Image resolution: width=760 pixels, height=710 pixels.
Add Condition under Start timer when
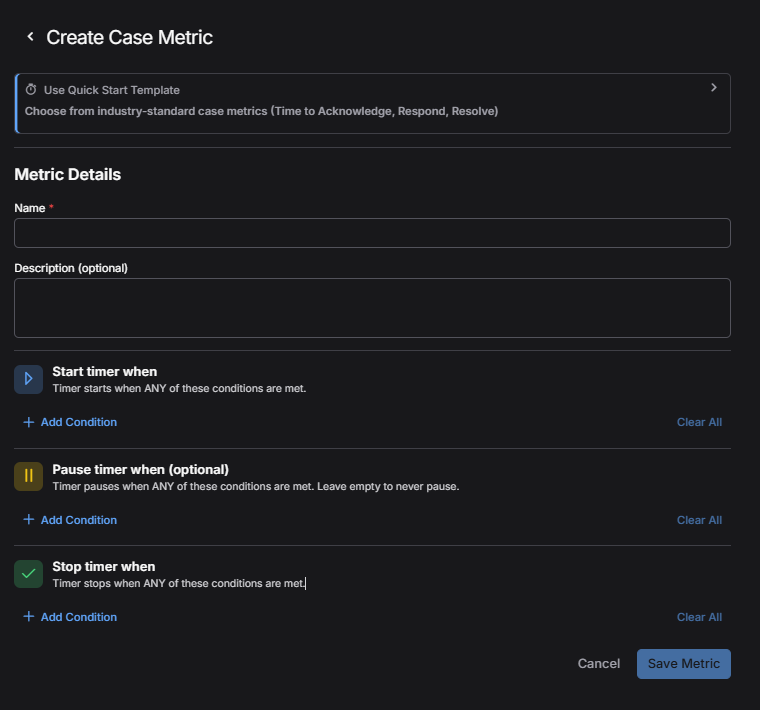click(x=70, y=422)
